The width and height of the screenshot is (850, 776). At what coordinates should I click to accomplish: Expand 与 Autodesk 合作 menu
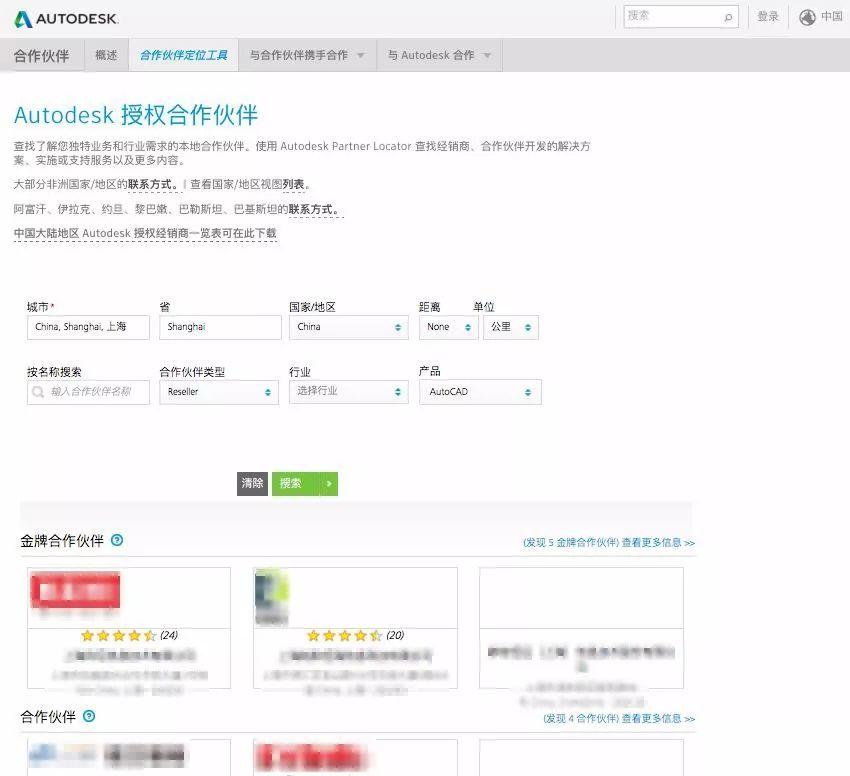coord(440,55)
